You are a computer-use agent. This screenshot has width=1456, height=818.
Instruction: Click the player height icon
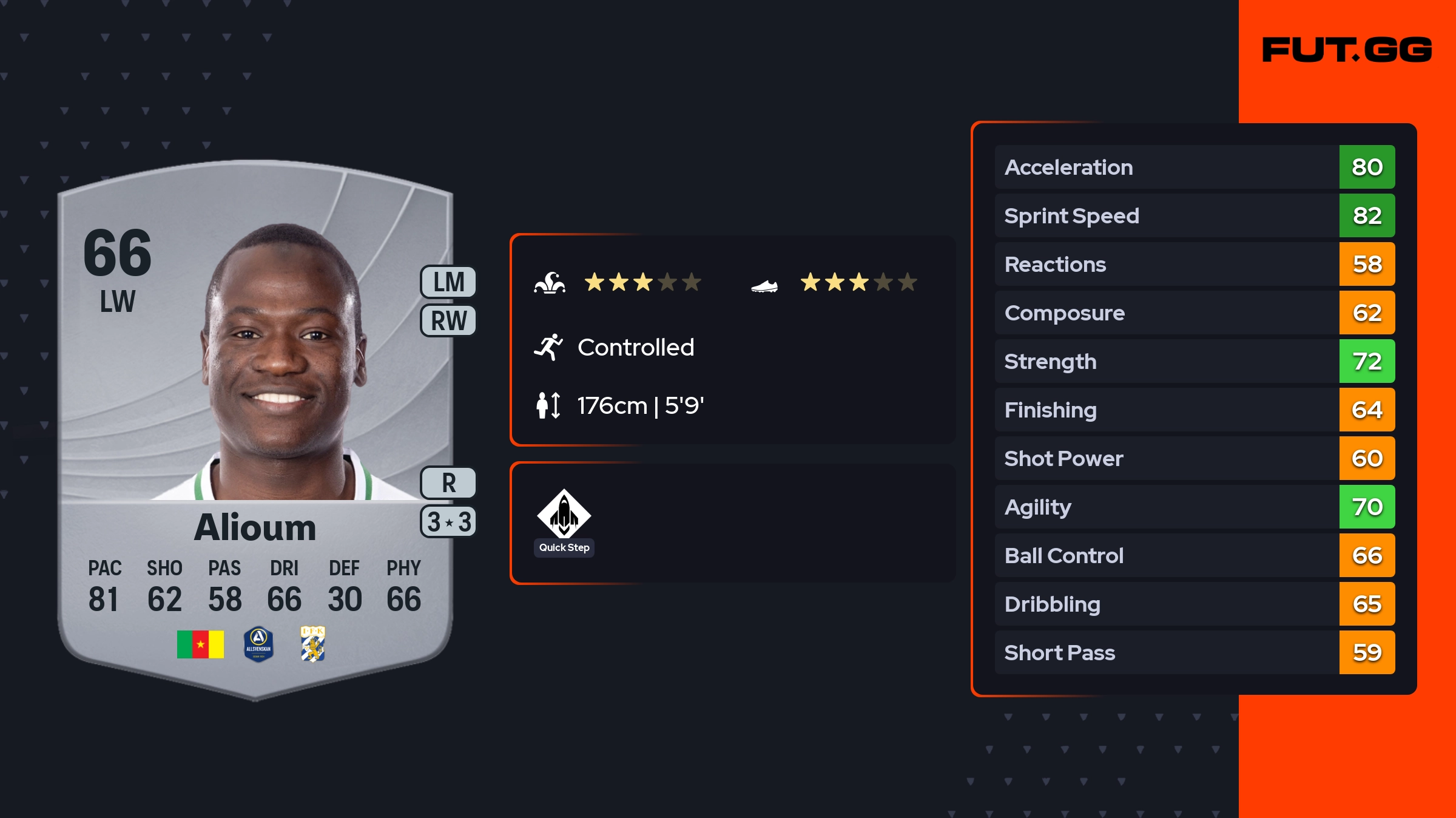[548, 405]
